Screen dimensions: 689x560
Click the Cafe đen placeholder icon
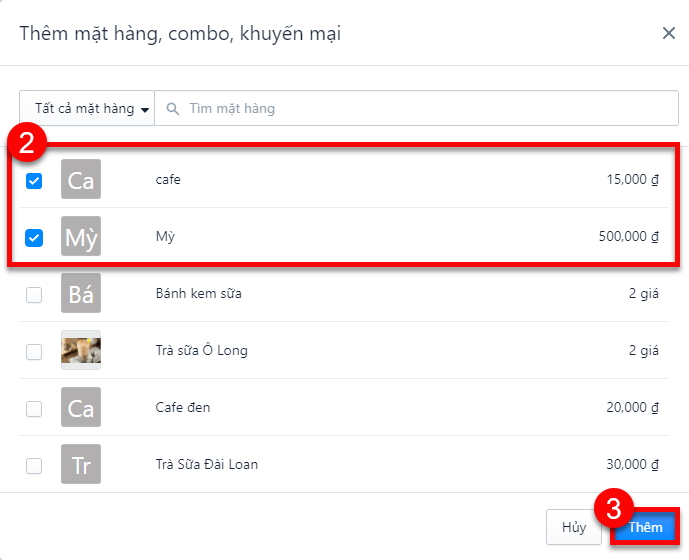pyautogui.click(x=81, y=407)
